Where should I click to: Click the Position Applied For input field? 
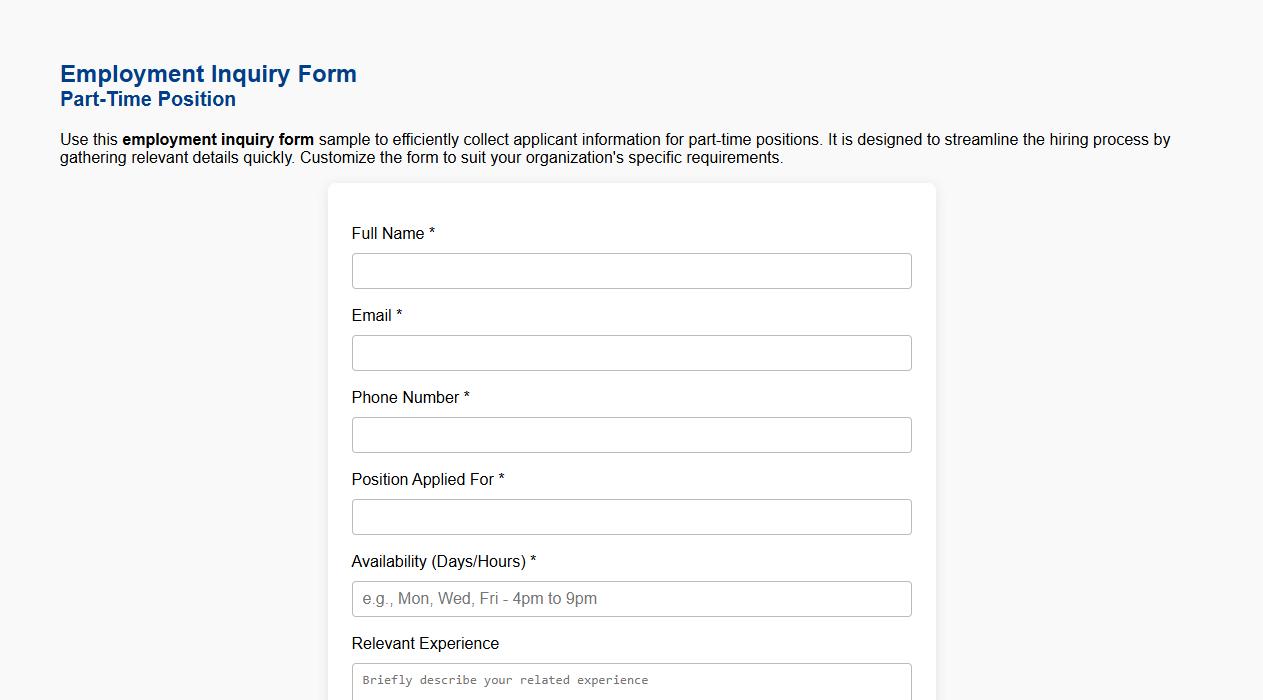point(631,516)
